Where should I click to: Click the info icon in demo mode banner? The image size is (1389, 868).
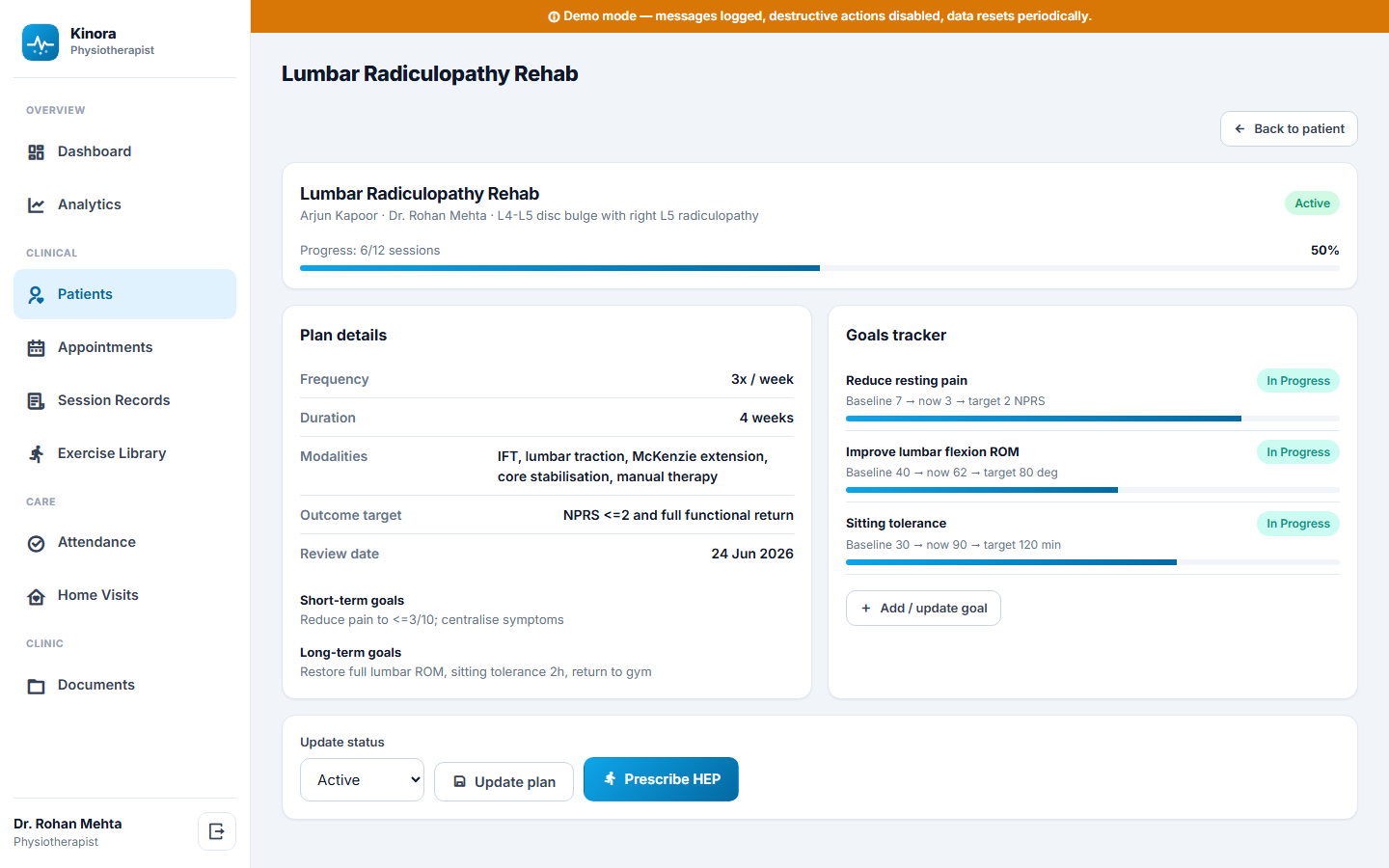tap(554, 16)
